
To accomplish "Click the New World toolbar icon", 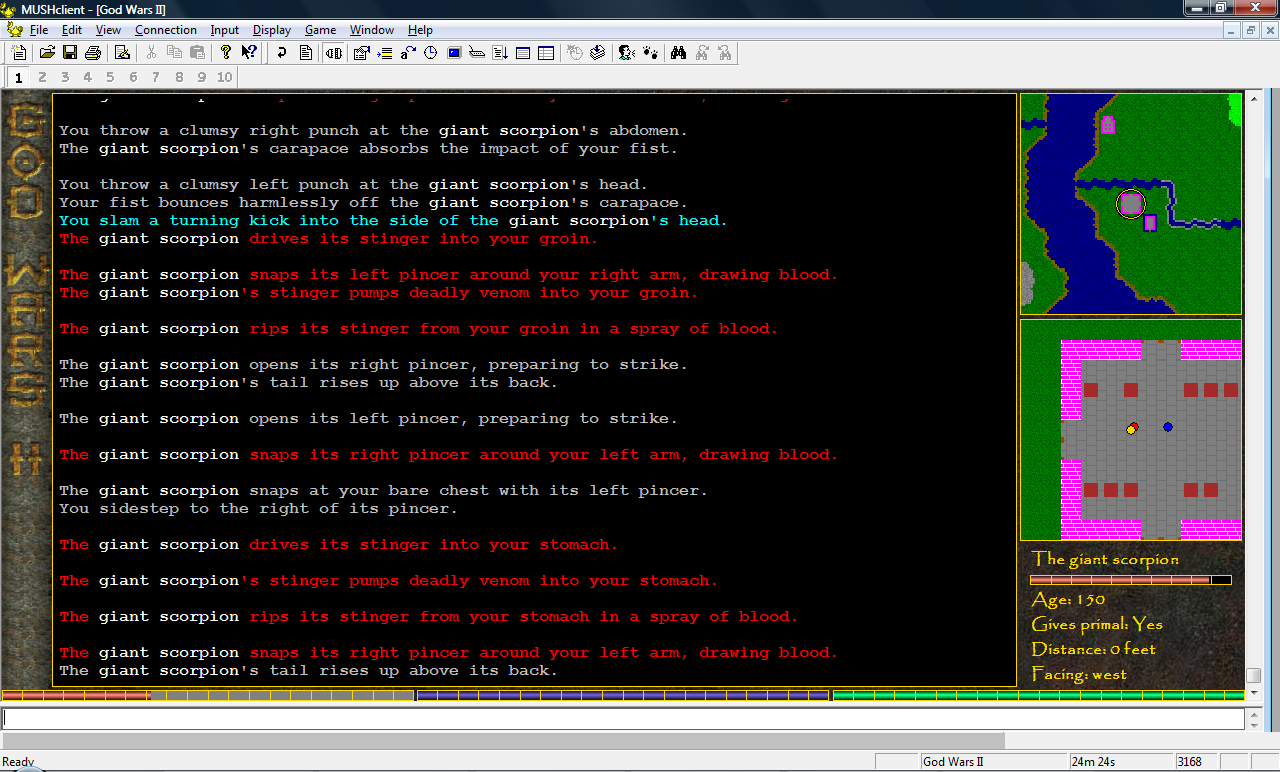I will click(x=19, y=53).
